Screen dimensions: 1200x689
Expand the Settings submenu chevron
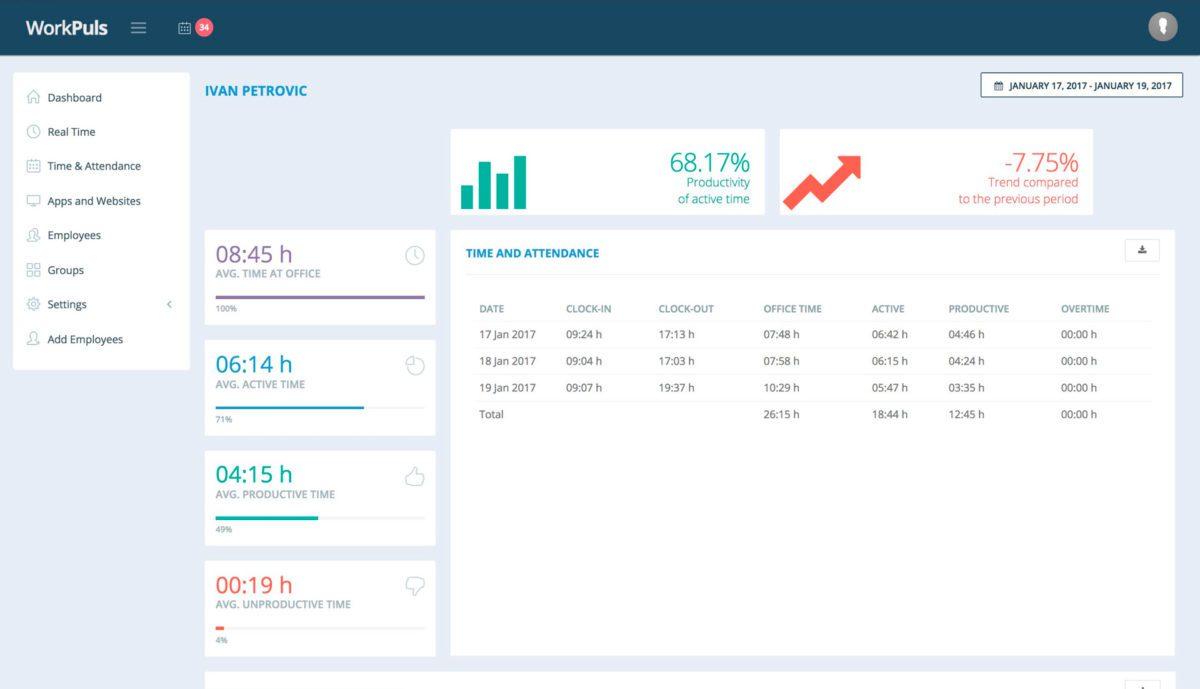coord(169,304)
